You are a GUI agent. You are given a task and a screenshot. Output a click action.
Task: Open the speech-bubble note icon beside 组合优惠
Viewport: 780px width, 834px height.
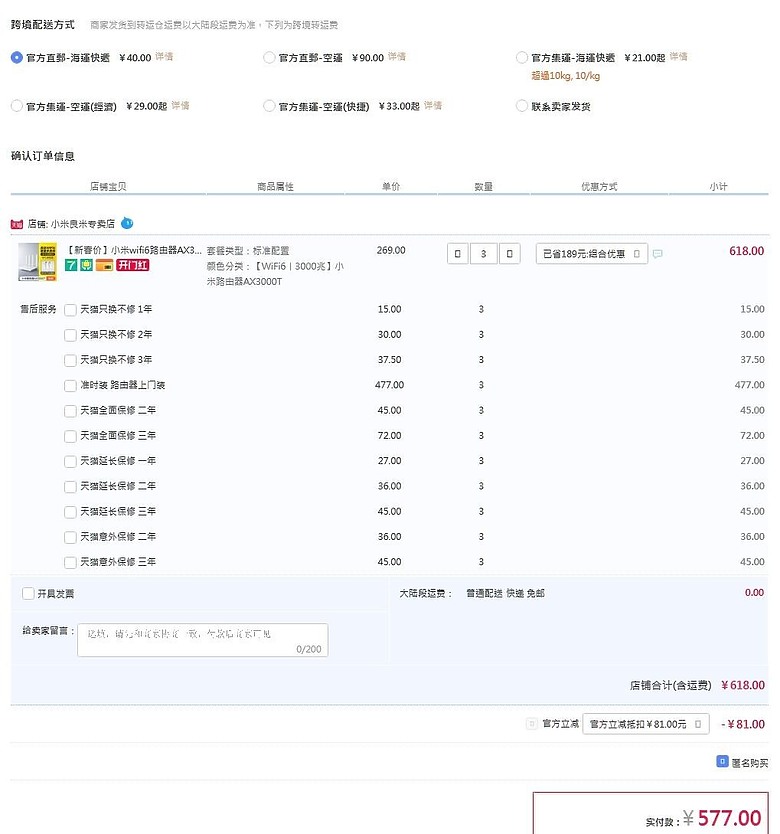coord(658,254)
